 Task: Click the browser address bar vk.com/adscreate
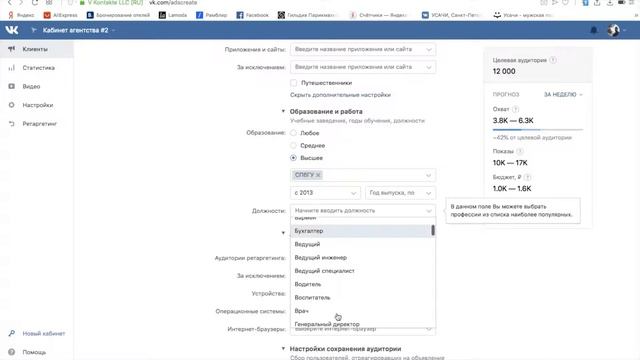[x=173, y=2]
